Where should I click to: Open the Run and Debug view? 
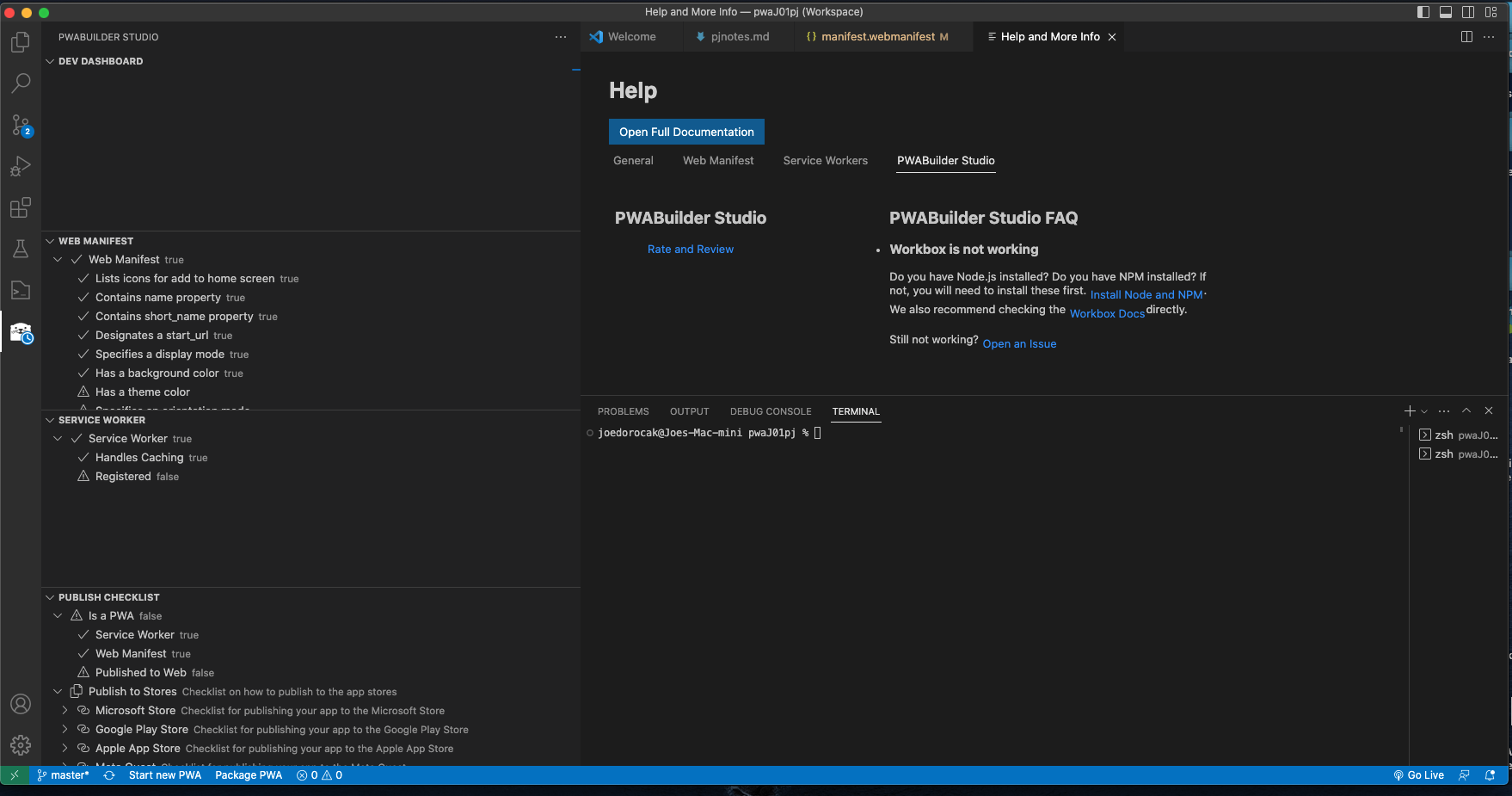point(21,166)
